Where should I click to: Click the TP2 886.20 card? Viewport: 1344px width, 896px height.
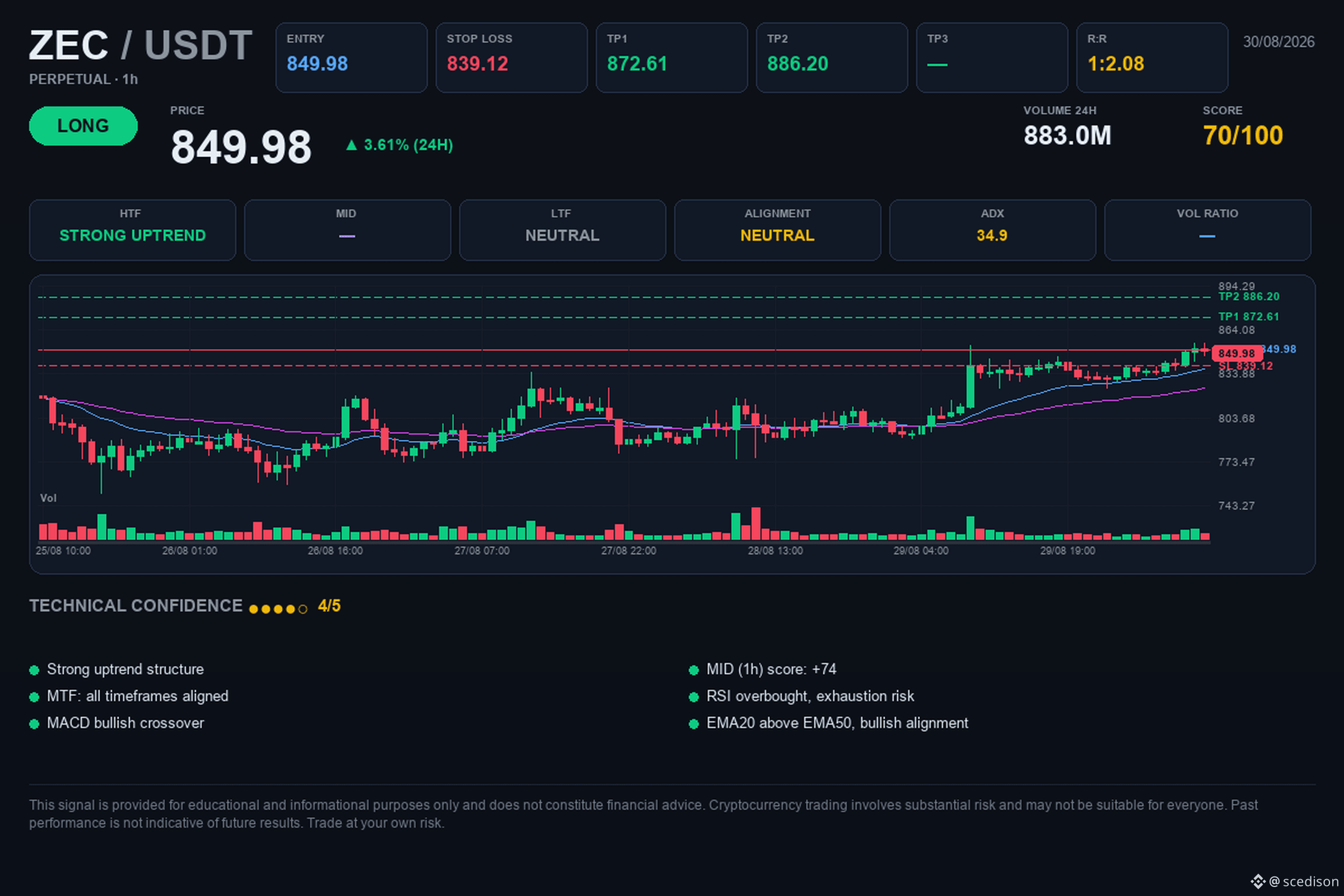point(832,58)
